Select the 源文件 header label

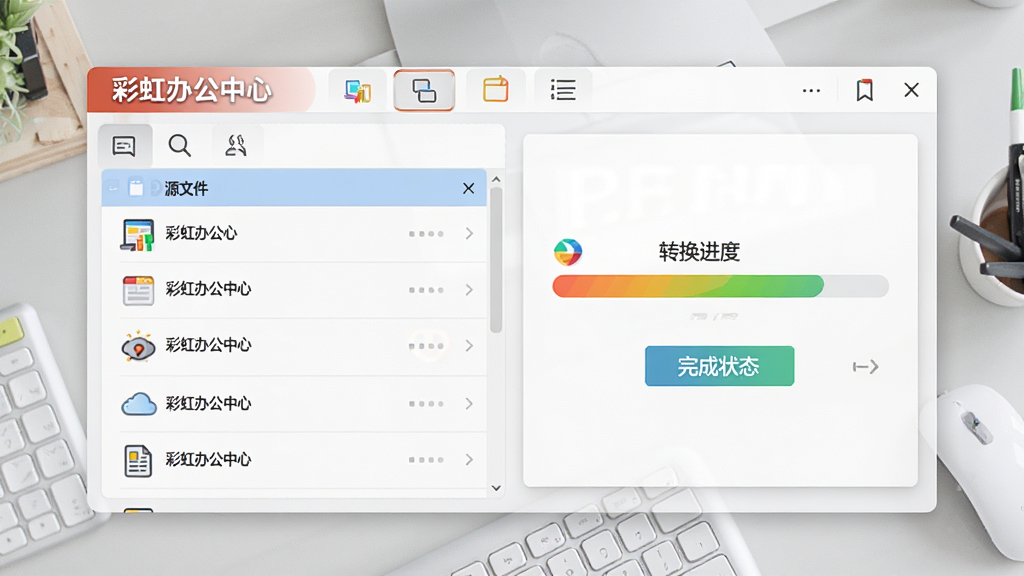186,189
